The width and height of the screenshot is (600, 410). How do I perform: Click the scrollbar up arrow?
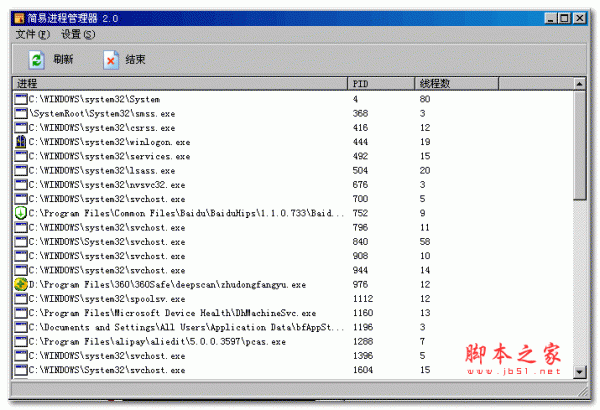tap(580, 84)
